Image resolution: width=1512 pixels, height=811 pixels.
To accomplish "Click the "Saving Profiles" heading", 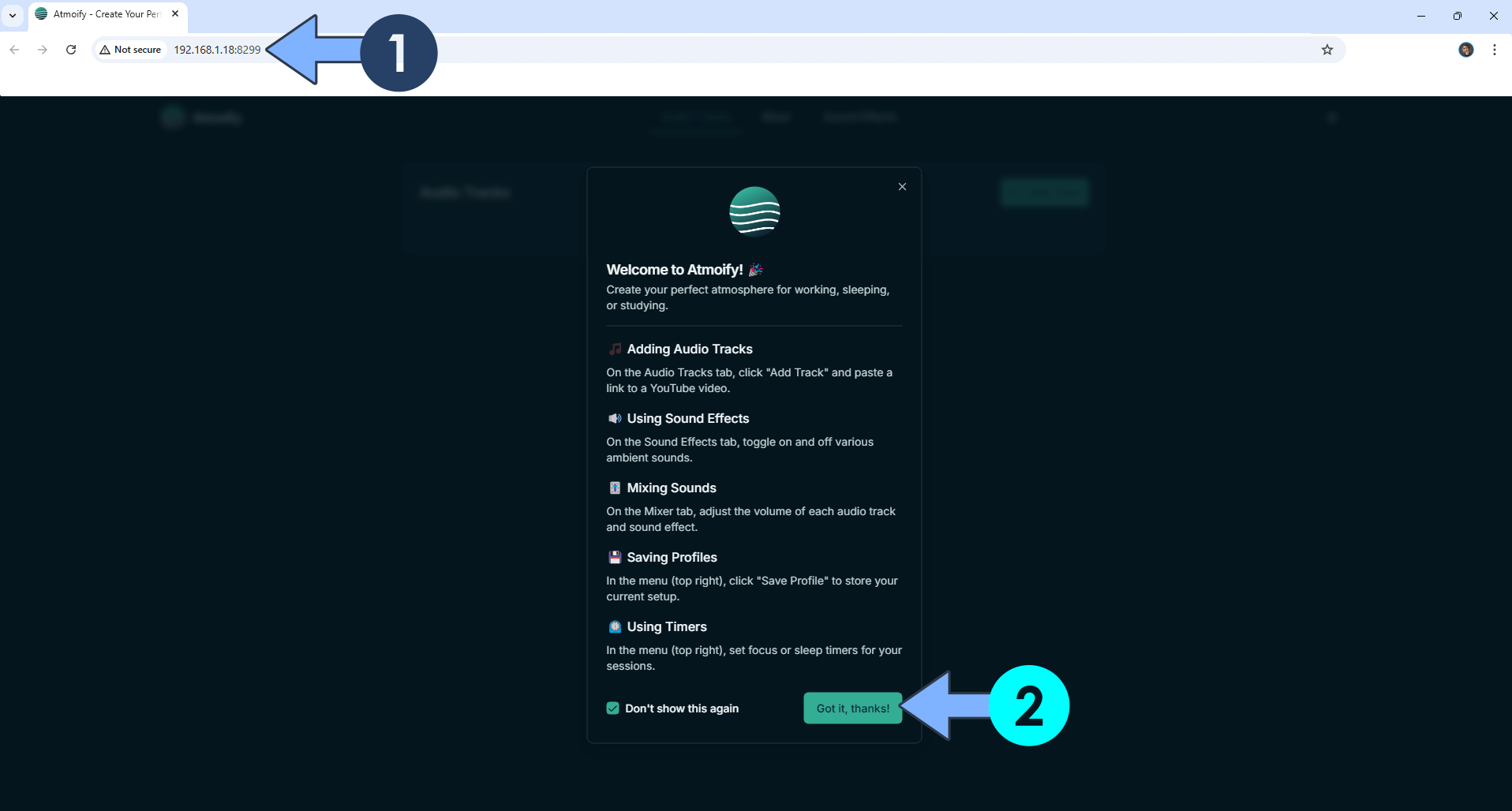I will pos(672,557).
